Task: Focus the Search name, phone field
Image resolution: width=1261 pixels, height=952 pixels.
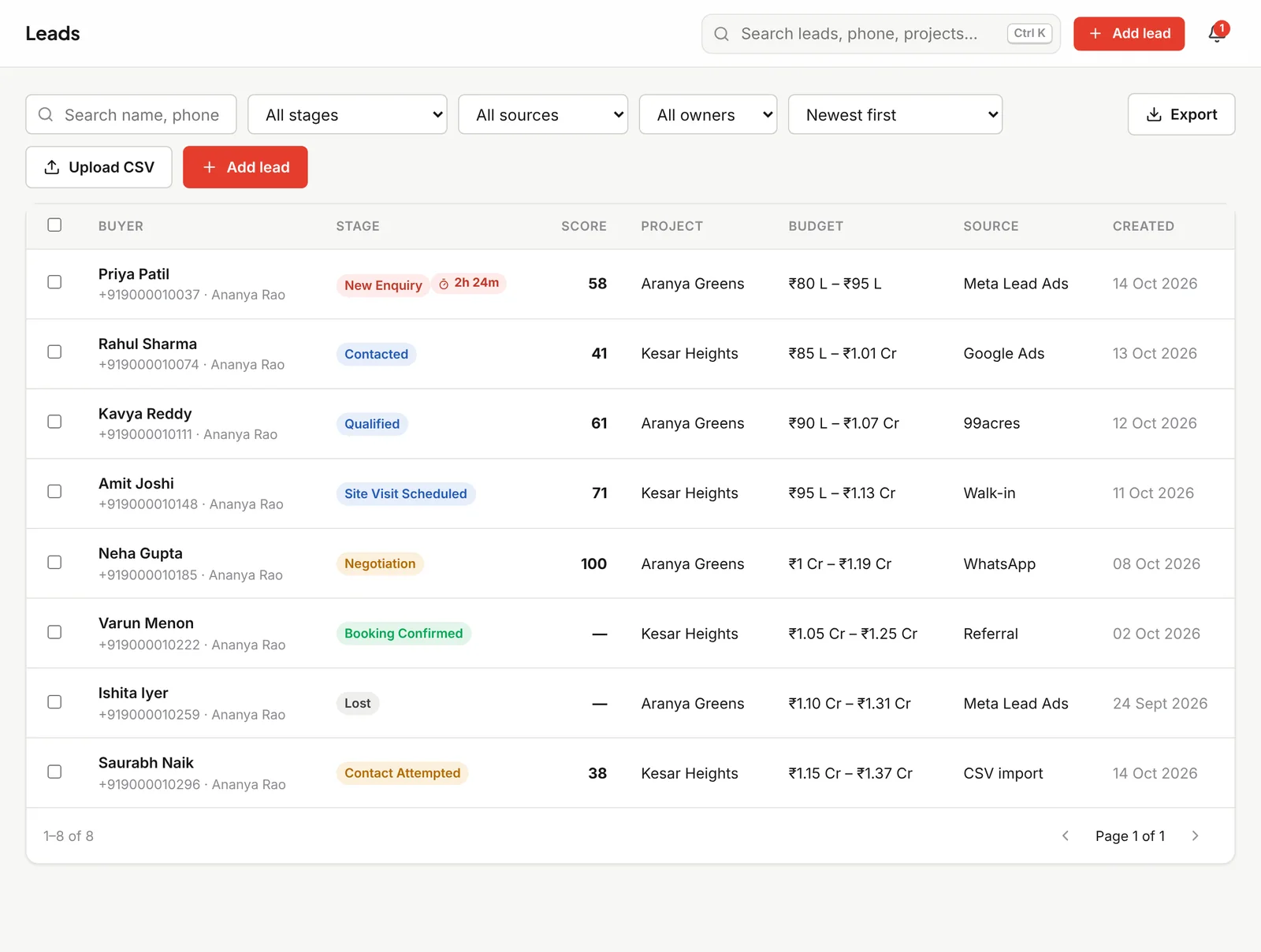Action: pos(131,114)
